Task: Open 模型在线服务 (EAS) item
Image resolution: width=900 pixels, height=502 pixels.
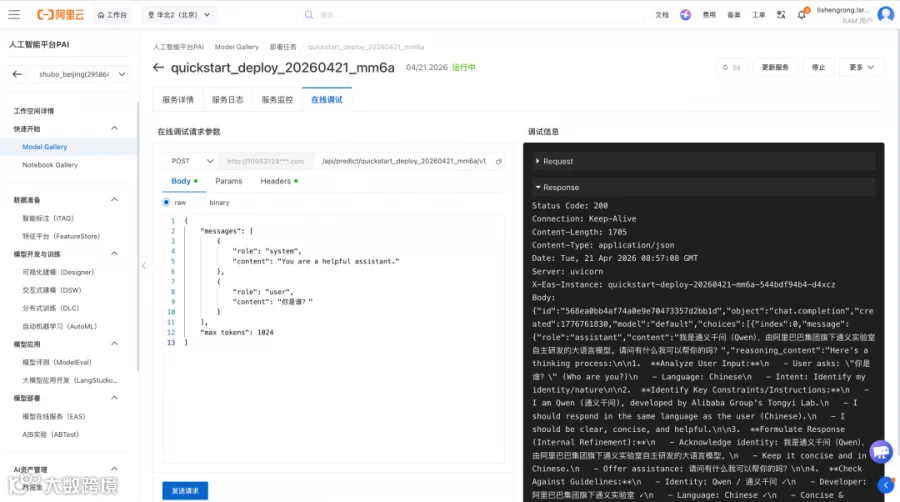Action: pyautogui.click(x=54, y=416)
